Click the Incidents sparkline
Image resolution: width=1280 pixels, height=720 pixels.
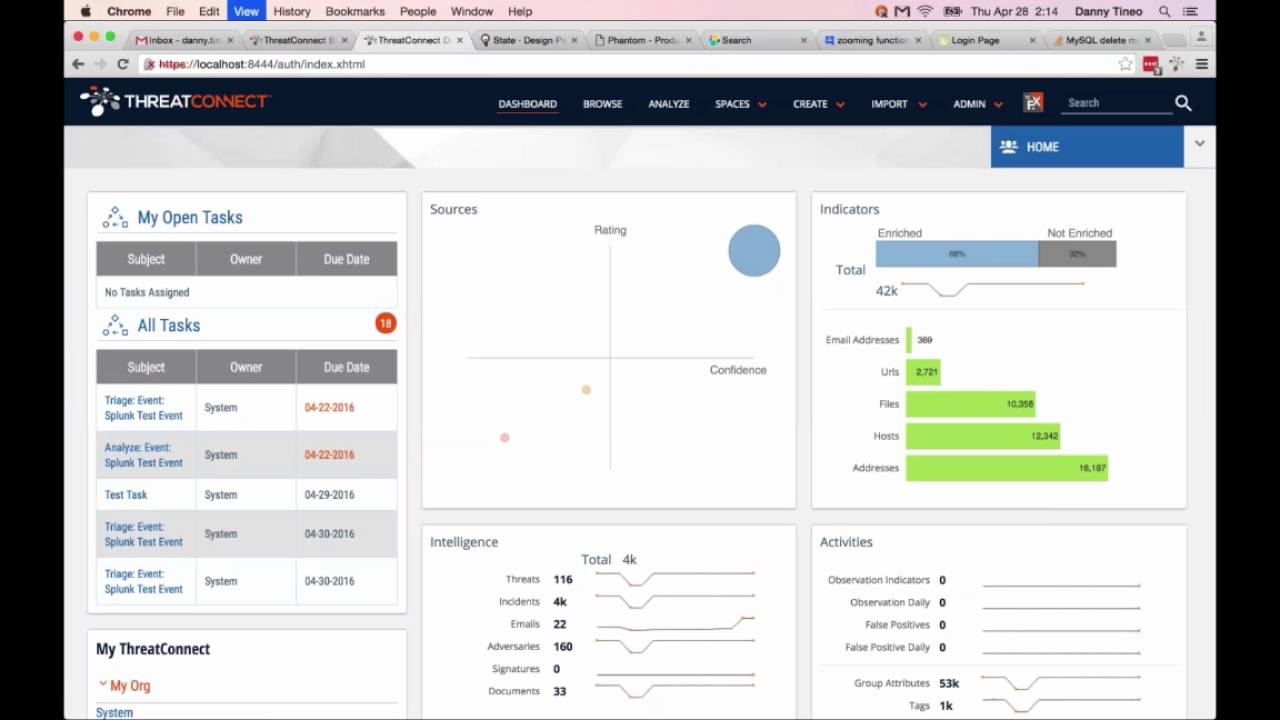pos(675,600)
